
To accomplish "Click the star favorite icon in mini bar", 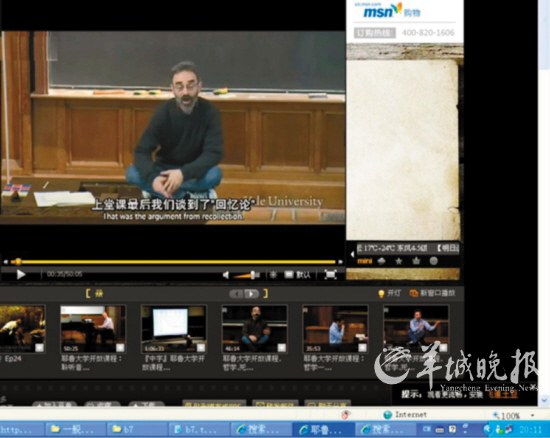I will coord(398,261).
